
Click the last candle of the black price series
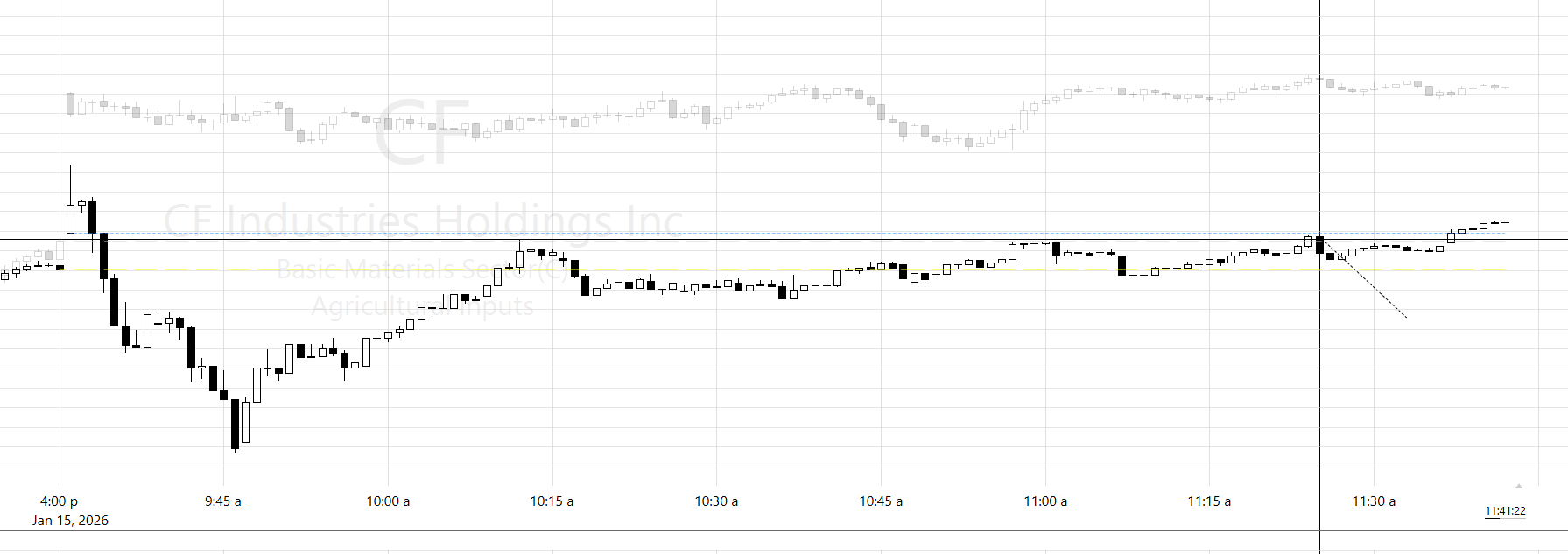[x=1504, y=222]
